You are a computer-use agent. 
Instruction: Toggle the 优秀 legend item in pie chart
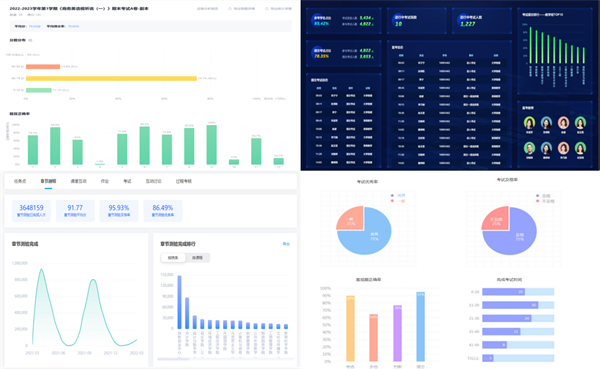tap(398, 195)
